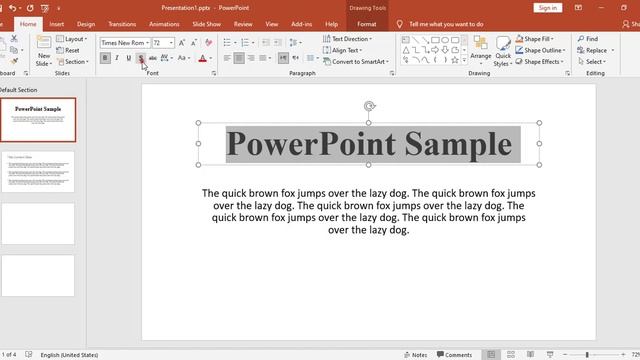Toggle Italic formatting

tap(117, 58)
